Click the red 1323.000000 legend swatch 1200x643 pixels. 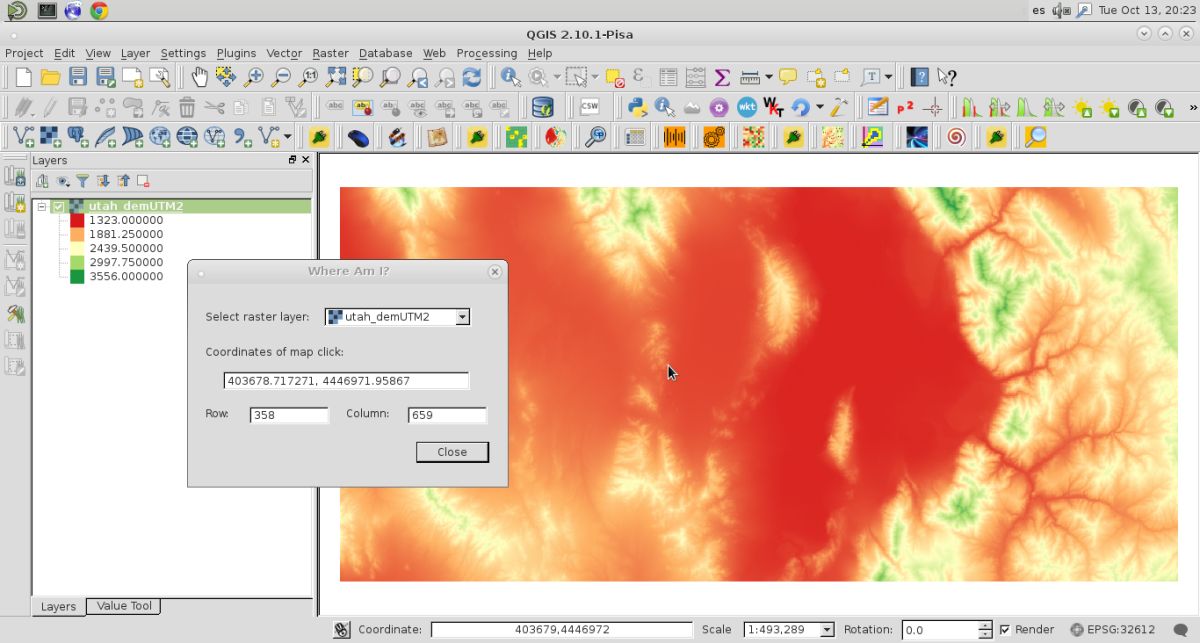pos(77,220)
